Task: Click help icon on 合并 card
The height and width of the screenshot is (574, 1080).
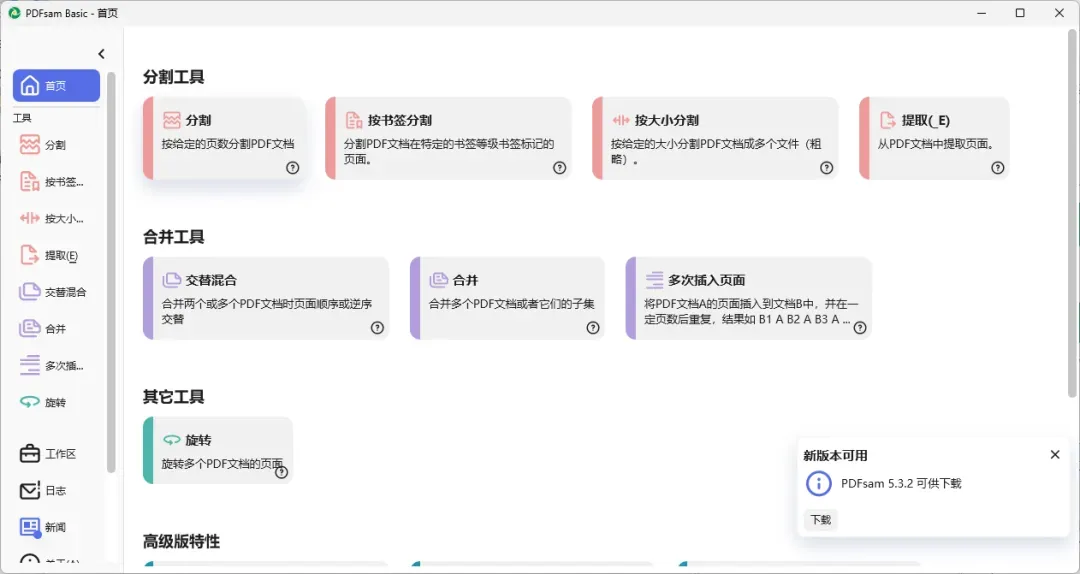Action: [x=592, y=328]
